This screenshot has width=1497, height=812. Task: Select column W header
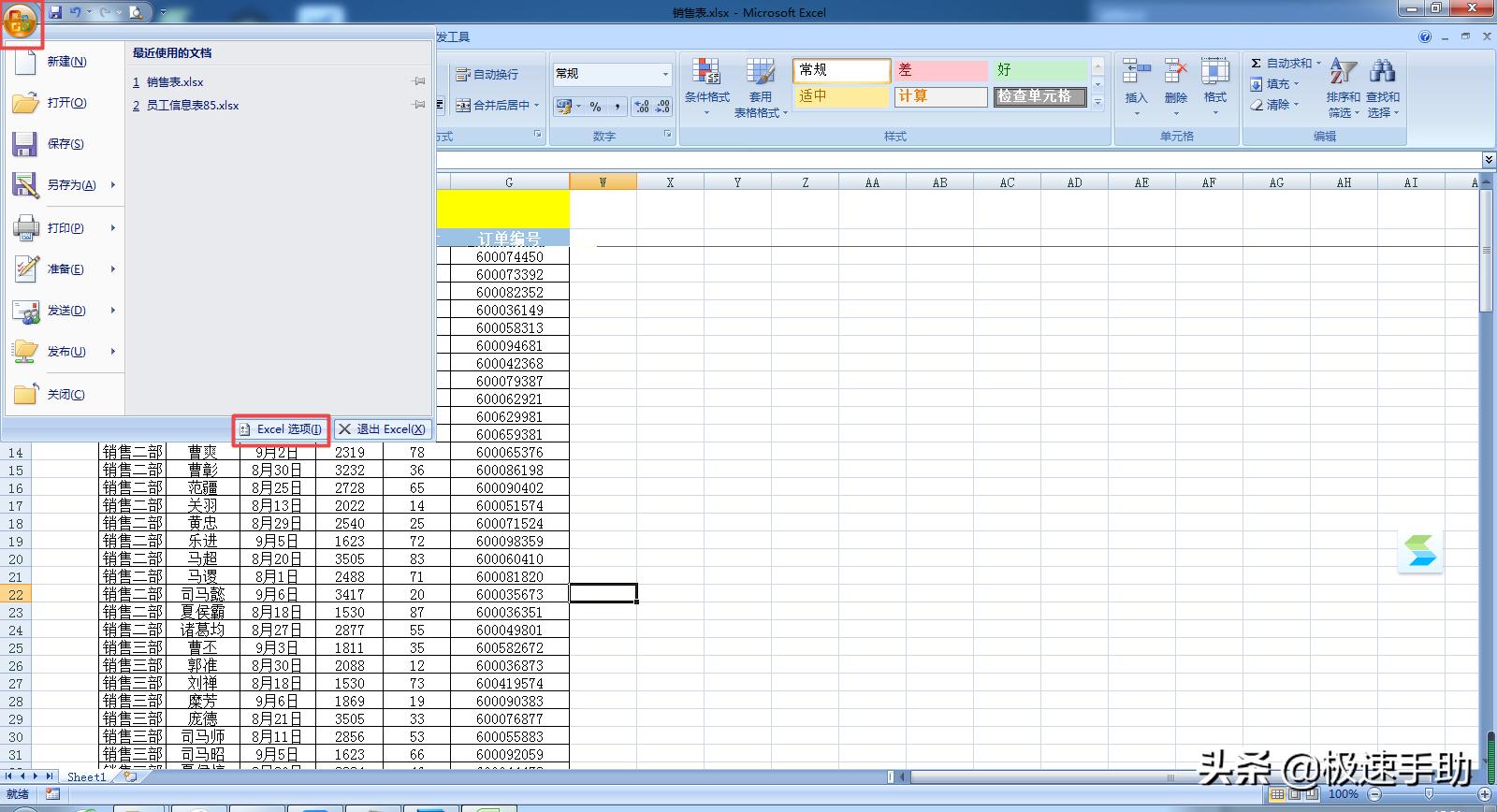pyautogui.click(x=603, y=182)
